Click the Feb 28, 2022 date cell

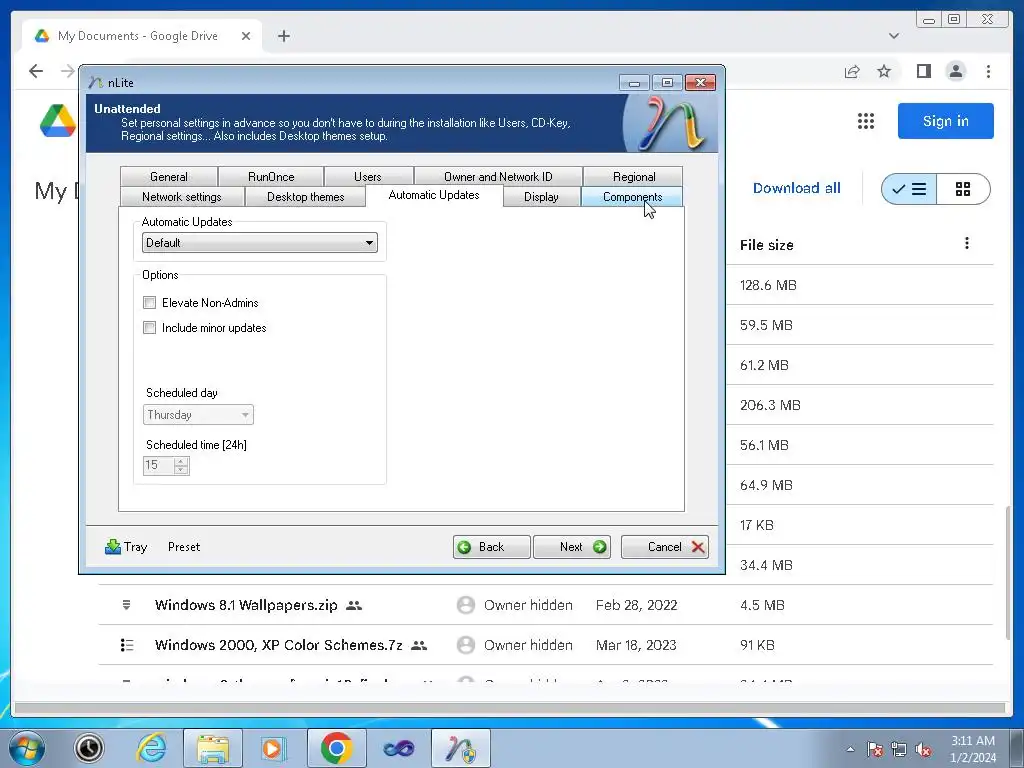tap(636, 605)
